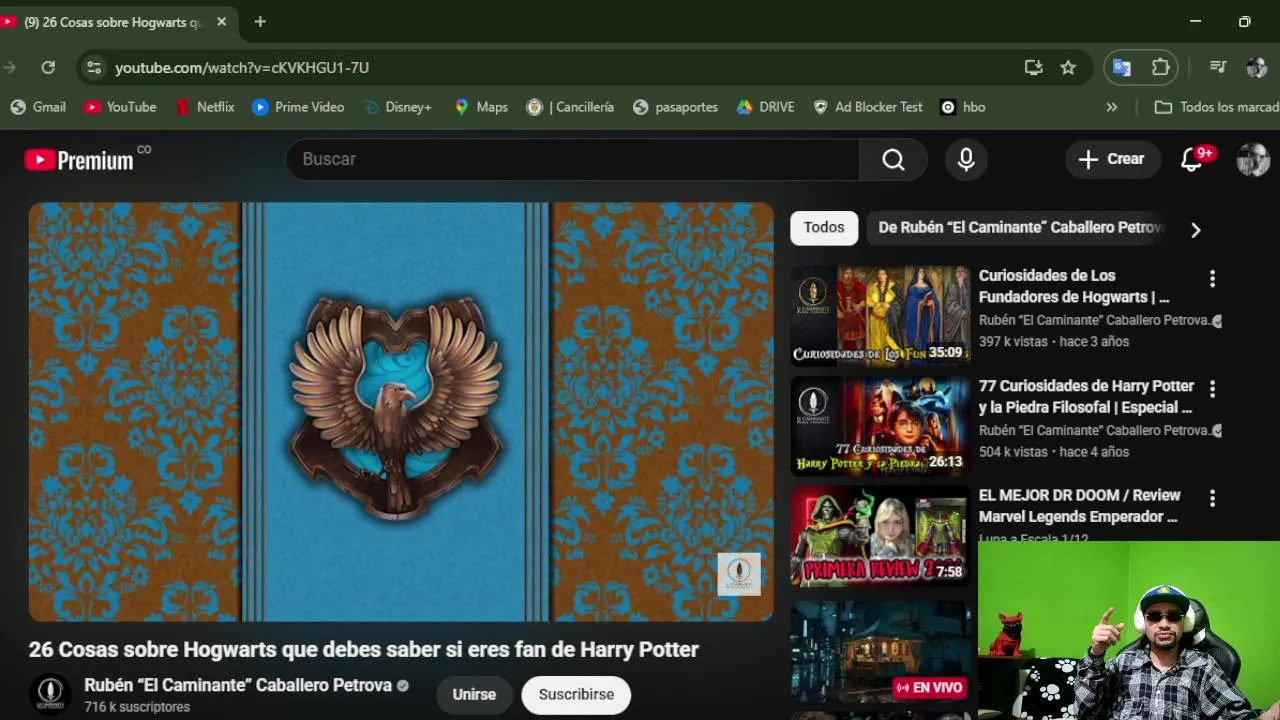Open the Cancillería bookmark

pos(570,107)
